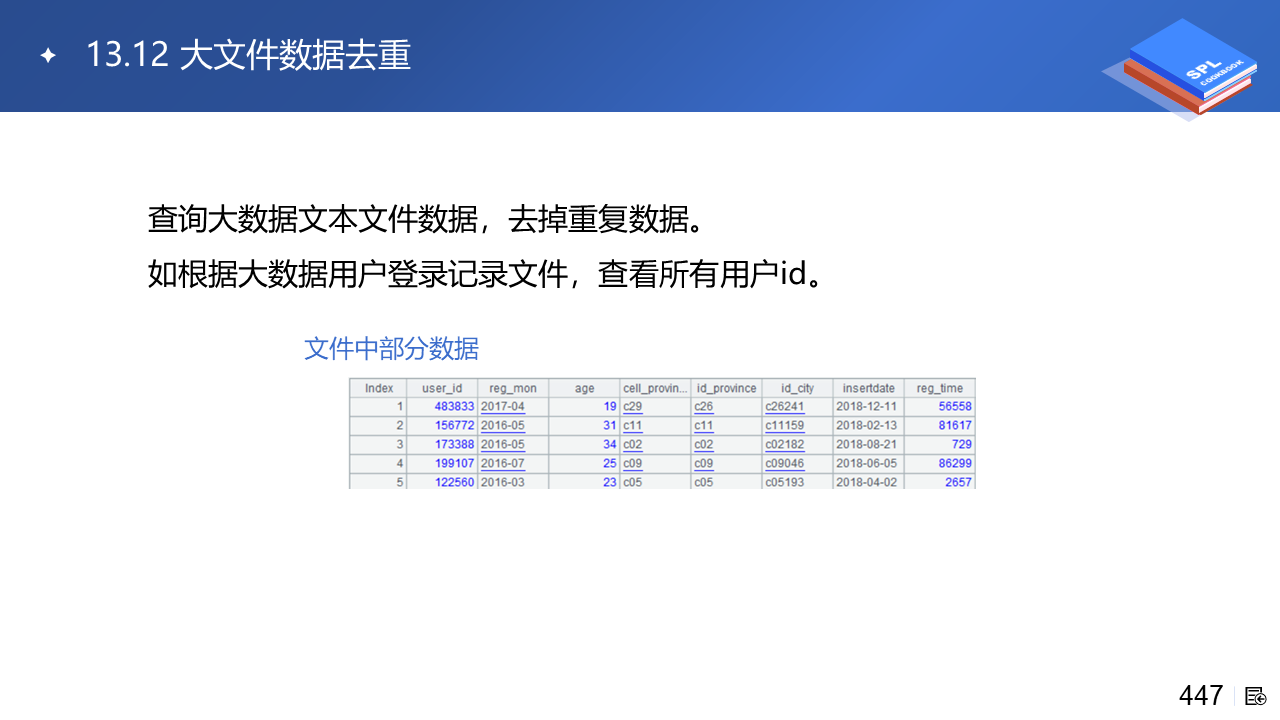Click age value 19
The image size is (1280, 720).
pyautogui.click(x=610, y=407)
